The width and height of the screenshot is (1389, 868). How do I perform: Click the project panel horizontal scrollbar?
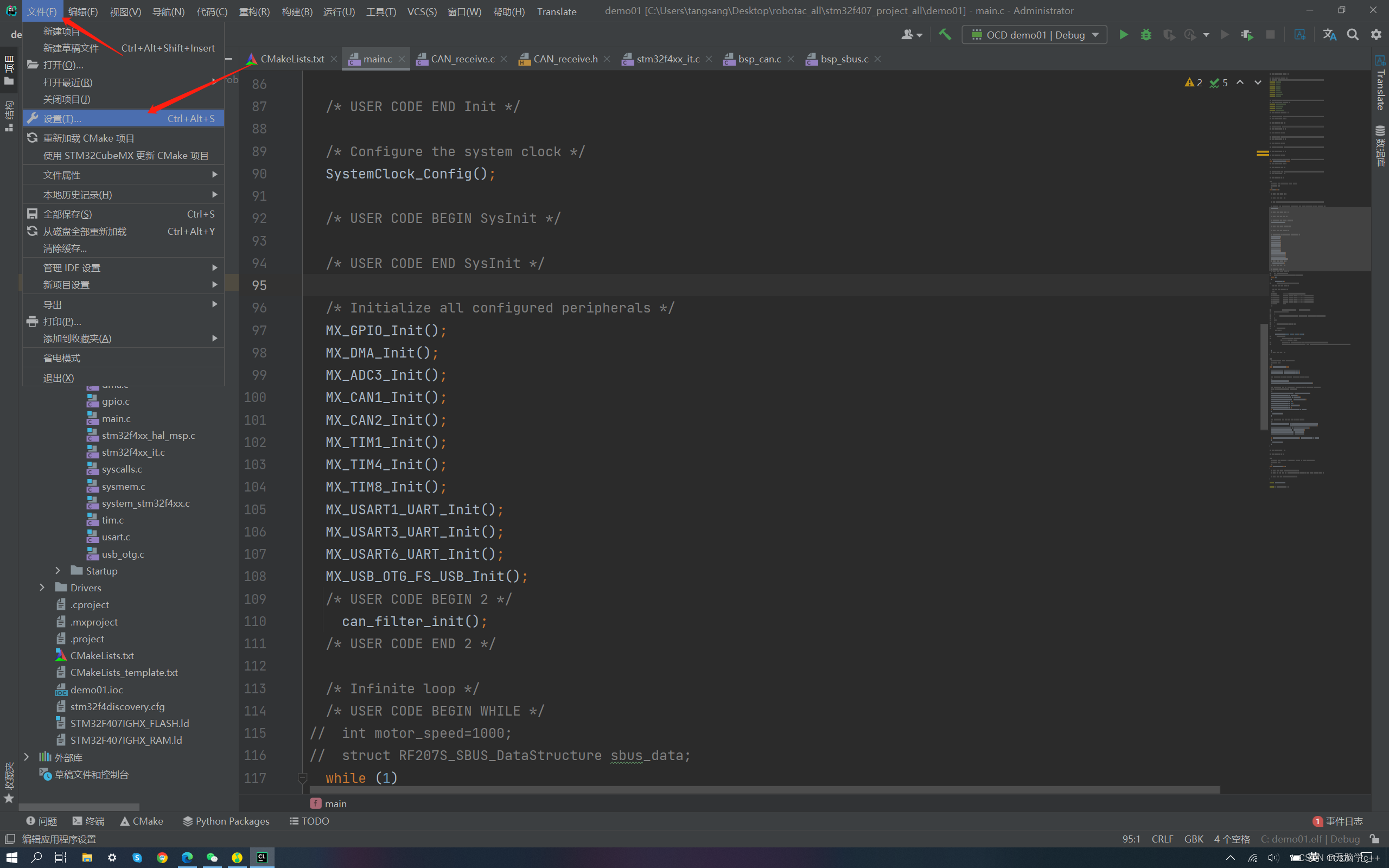point(79,807)
